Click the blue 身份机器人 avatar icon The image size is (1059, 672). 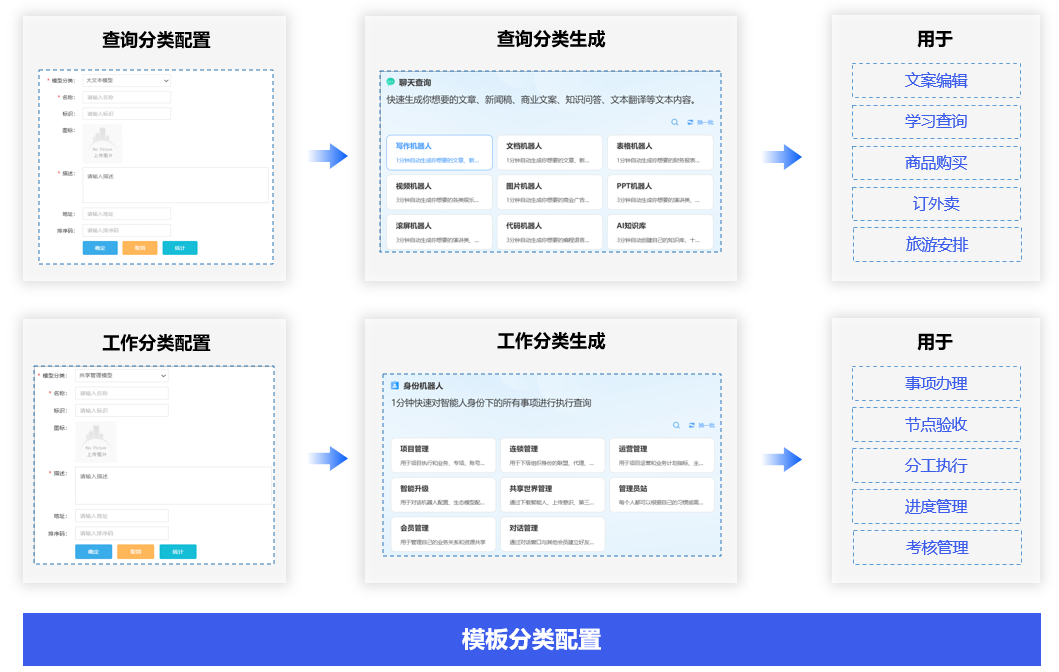pos(394,385)
